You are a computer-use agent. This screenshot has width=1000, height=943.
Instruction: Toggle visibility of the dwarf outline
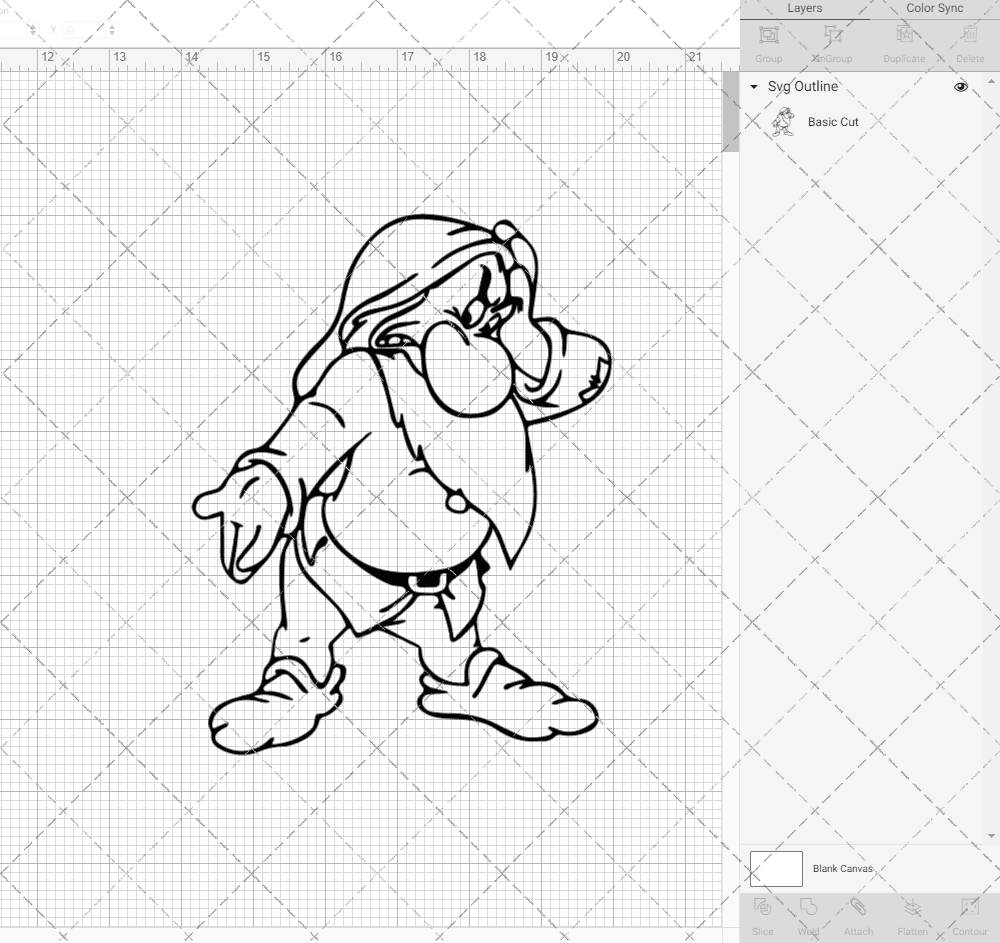tap(960, 87)
